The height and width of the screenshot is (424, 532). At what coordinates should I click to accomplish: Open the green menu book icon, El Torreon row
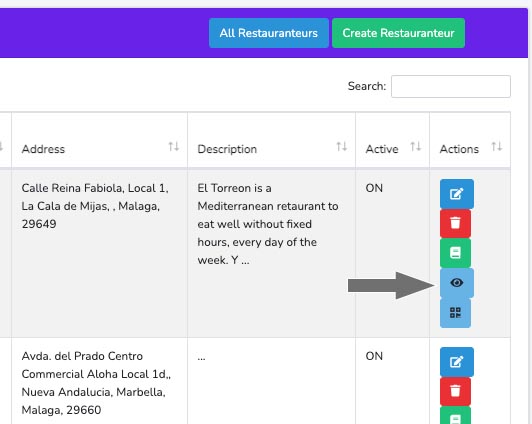(455, 253)
